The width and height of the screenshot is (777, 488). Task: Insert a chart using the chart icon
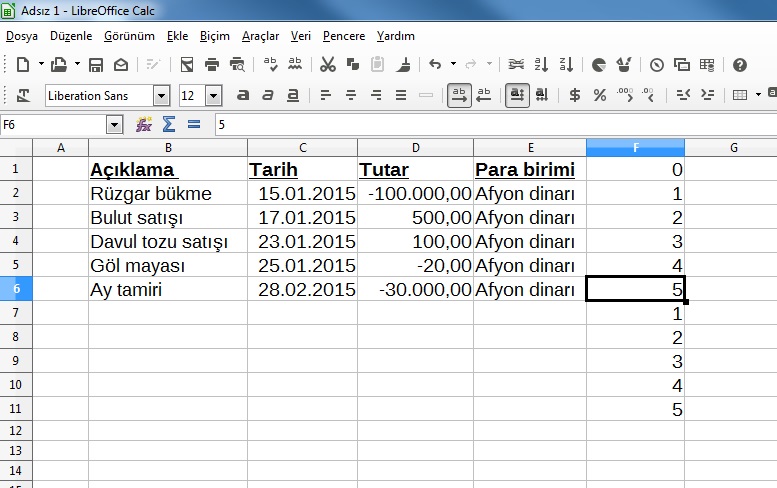coord(599,65)
